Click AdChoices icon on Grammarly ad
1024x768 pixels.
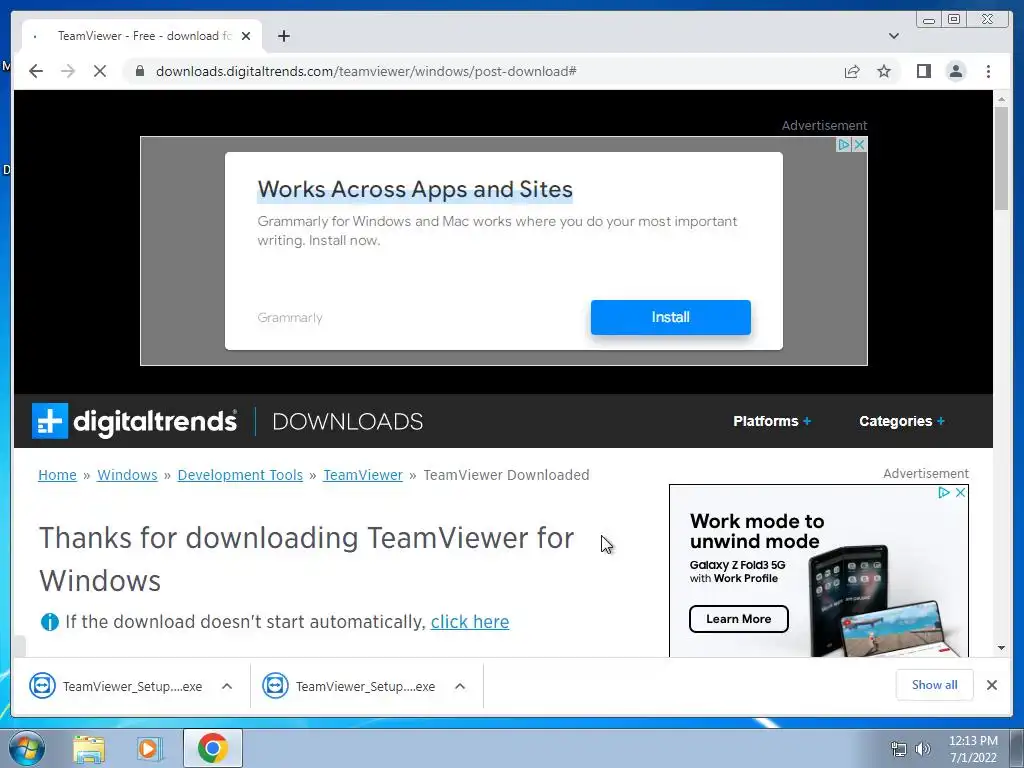[x=844, y=144]
